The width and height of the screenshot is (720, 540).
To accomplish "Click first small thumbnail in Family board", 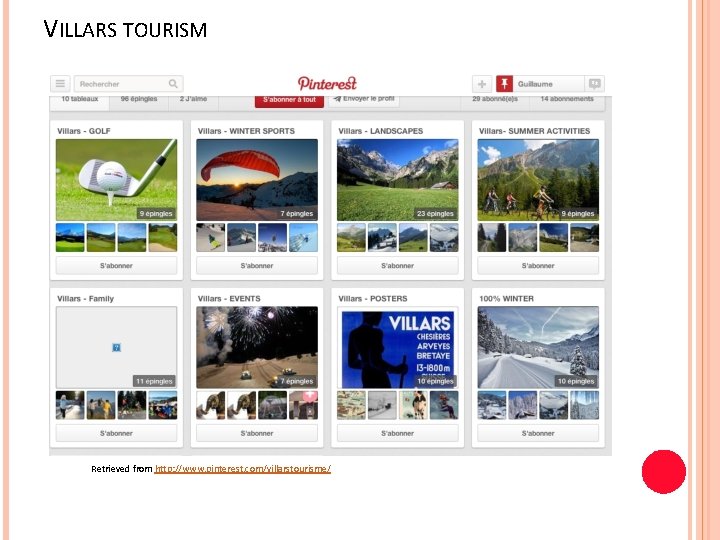I will click(70, 405).
